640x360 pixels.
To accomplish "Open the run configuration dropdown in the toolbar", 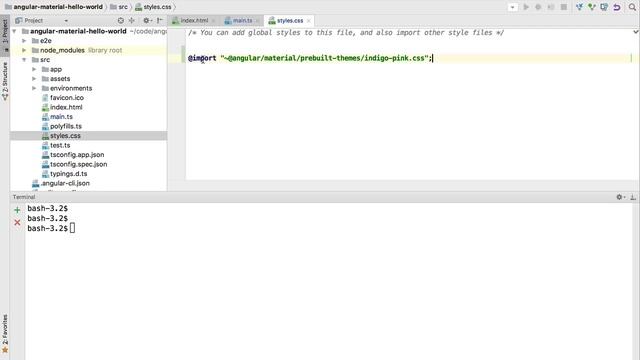I will point(512,7).
